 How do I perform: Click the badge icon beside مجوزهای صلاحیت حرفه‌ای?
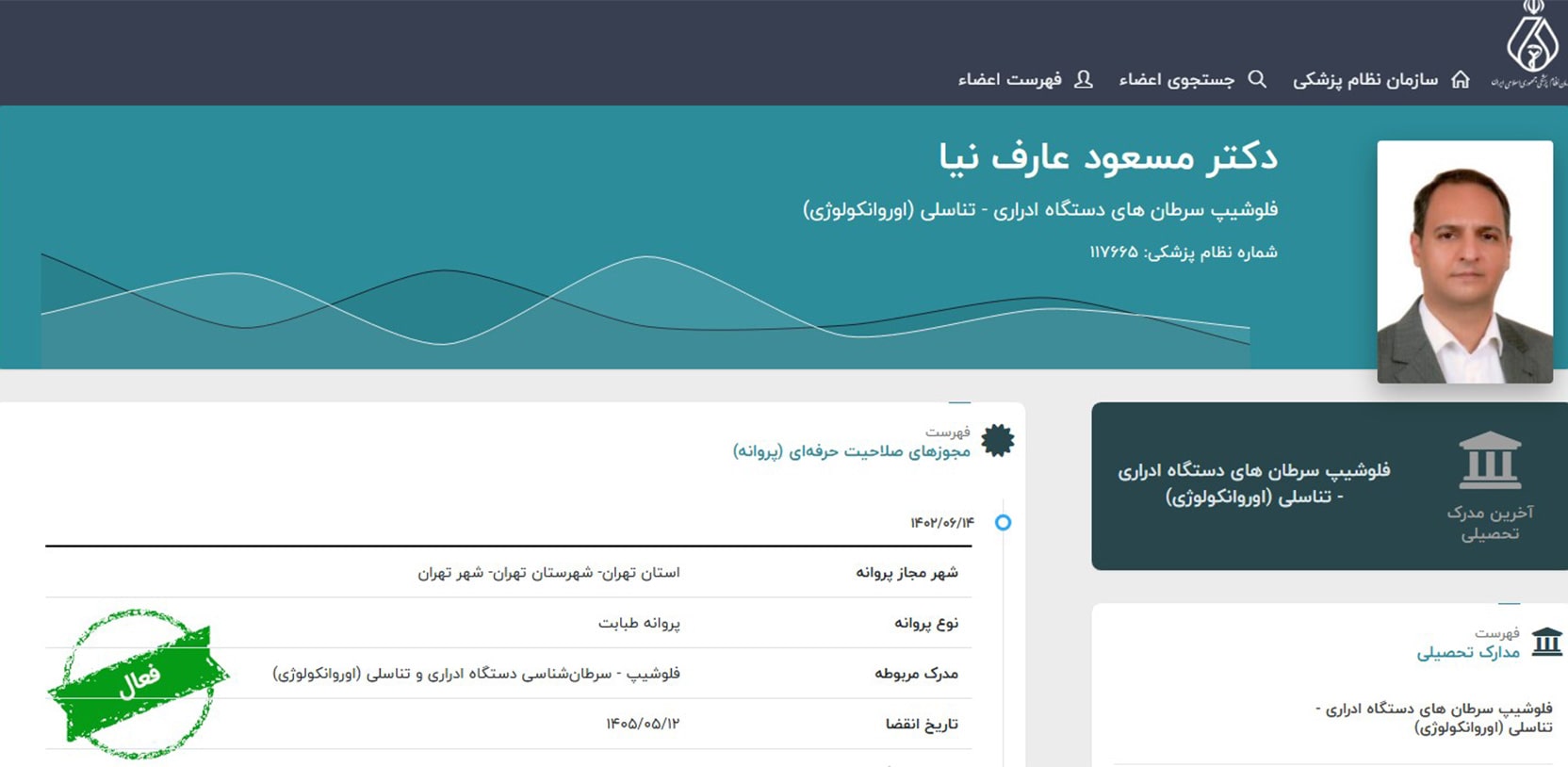click(x=998, y=440)
